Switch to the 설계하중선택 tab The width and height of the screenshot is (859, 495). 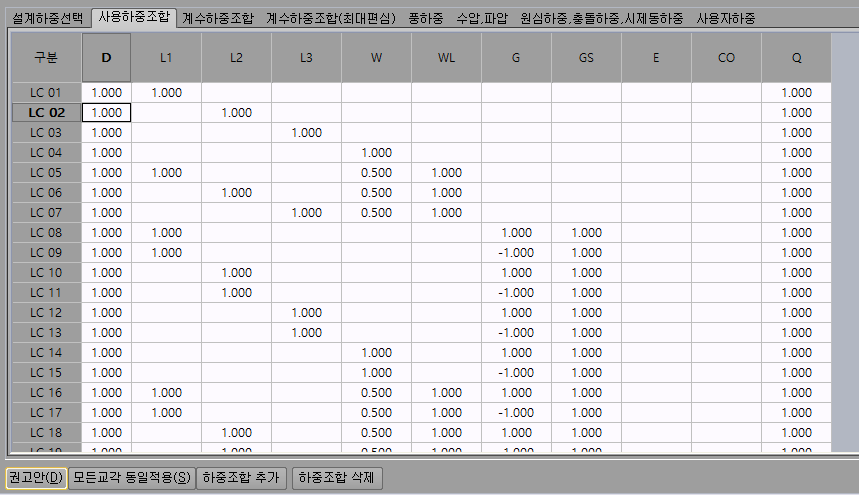coord(47,18)
